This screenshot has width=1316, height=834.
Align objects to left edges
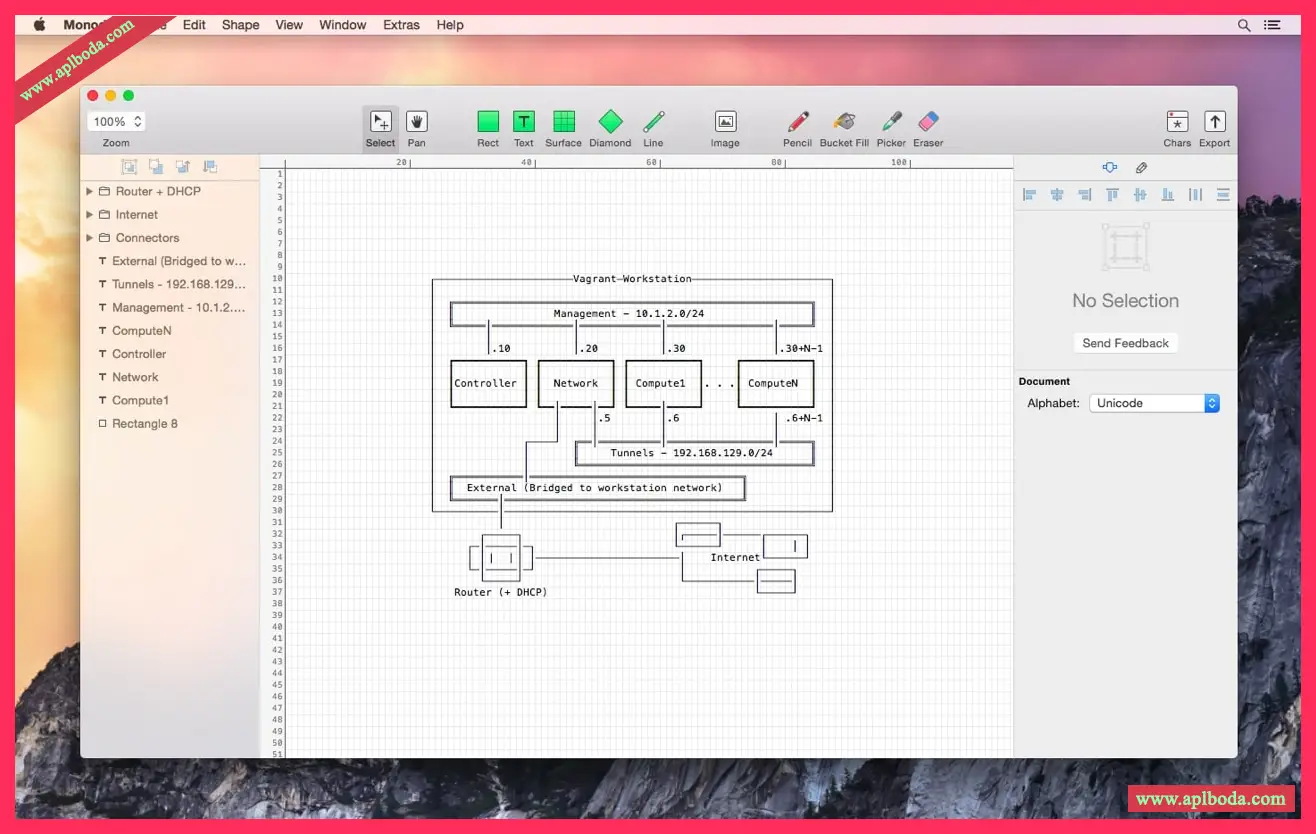coord(1029,195)
